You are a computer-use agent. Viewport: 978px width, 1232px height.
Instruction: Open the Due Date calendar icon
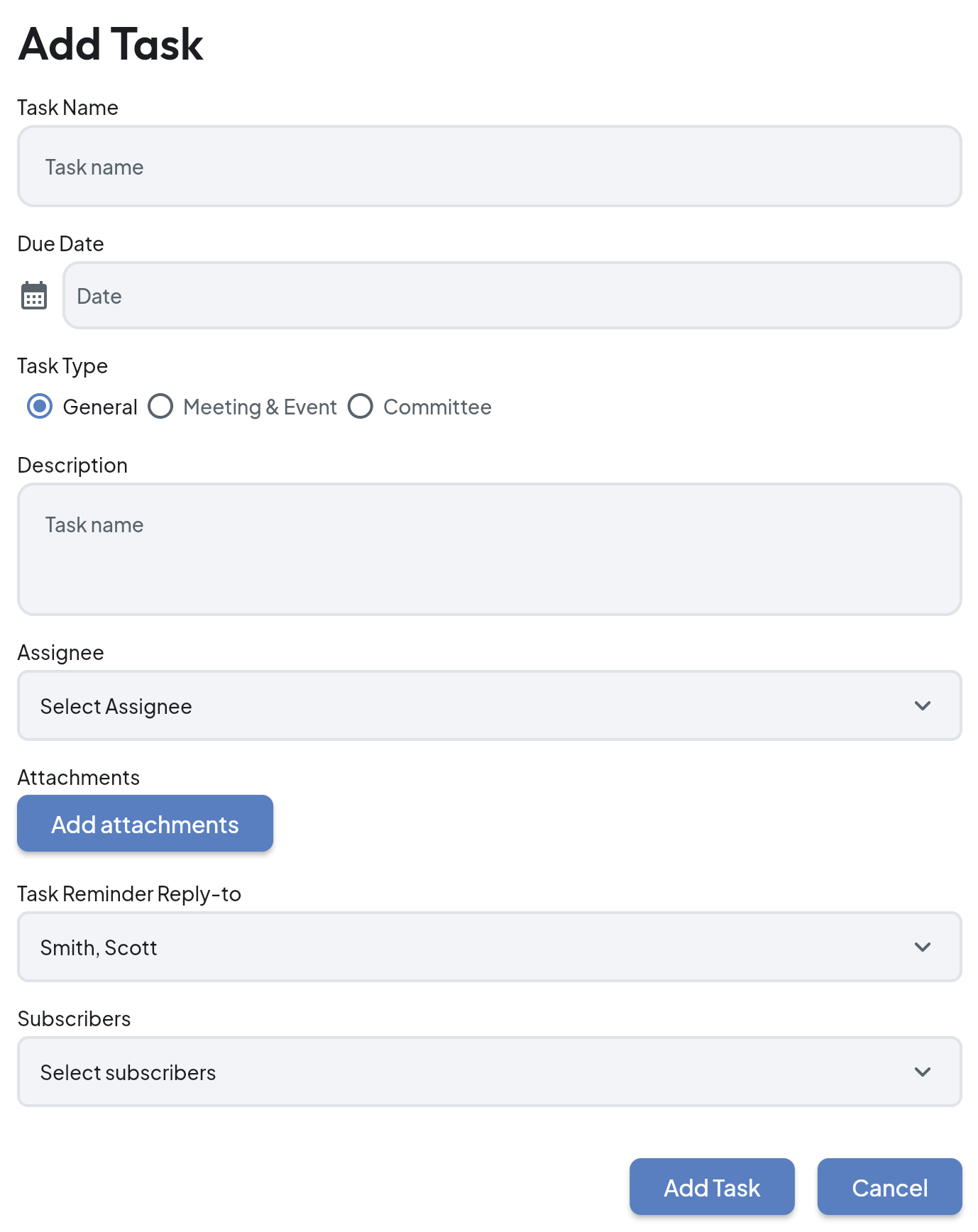coord(33,296)
